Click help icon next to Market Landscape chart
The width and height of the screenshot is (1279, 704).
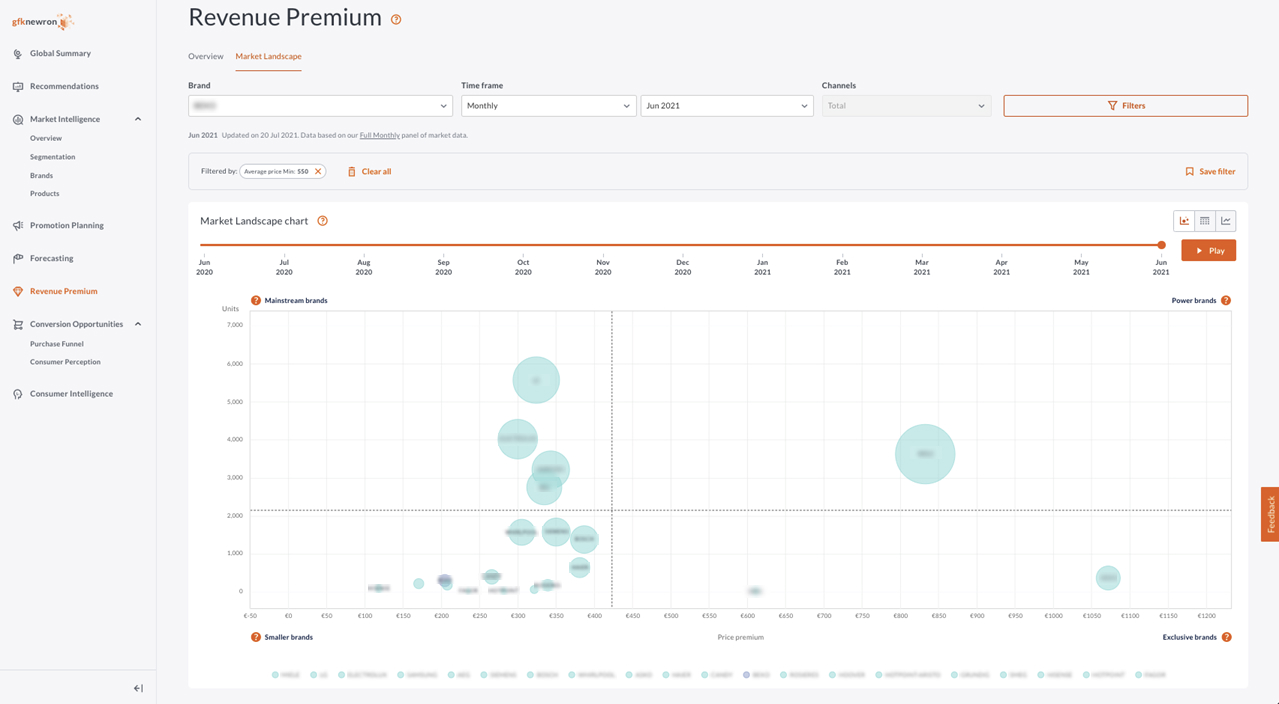click(322, 221)
